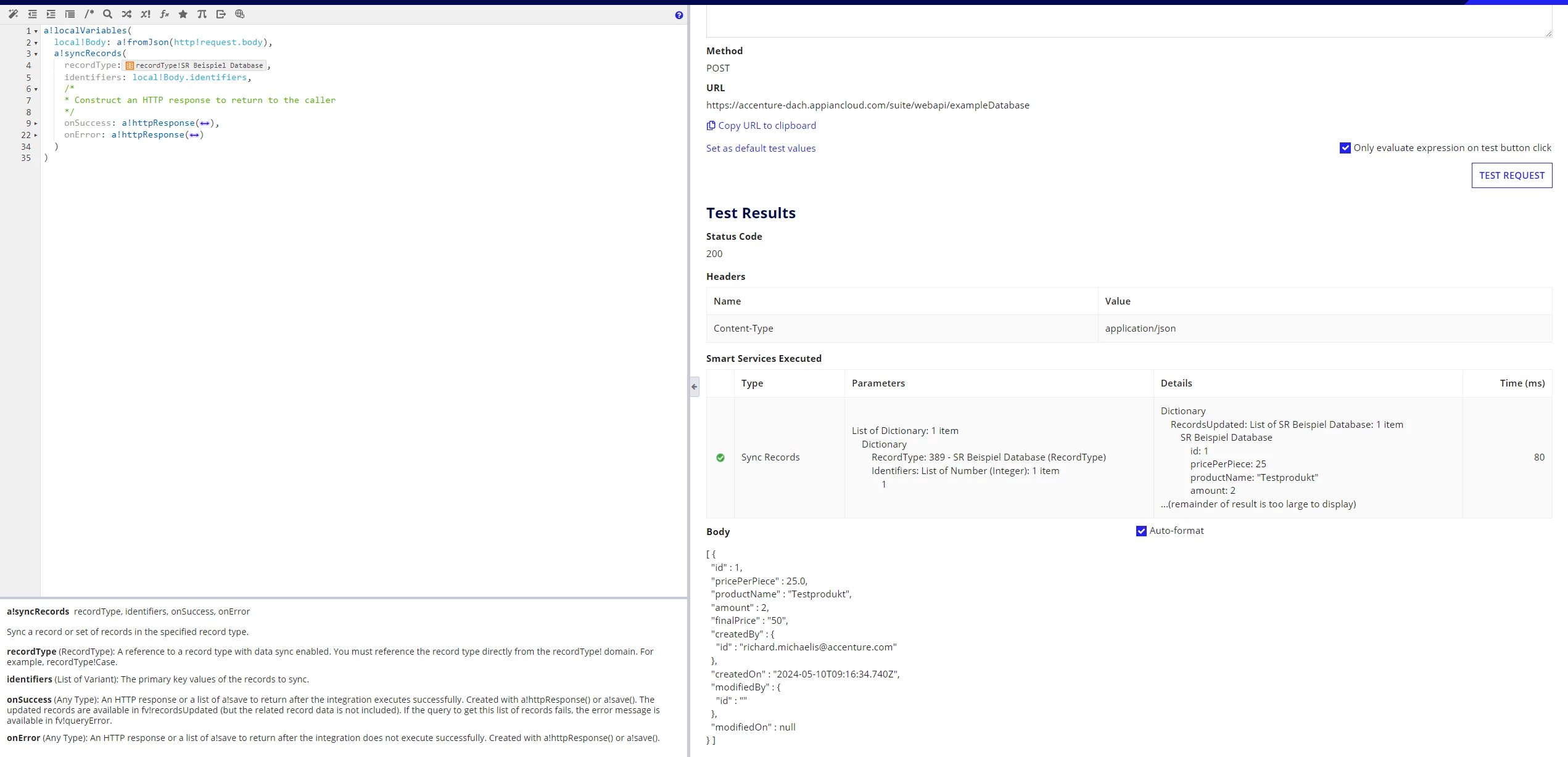Viewport: 1568px width, 757px height.
Task: Collapse code fold on line 1
Action: pos(36,31)
